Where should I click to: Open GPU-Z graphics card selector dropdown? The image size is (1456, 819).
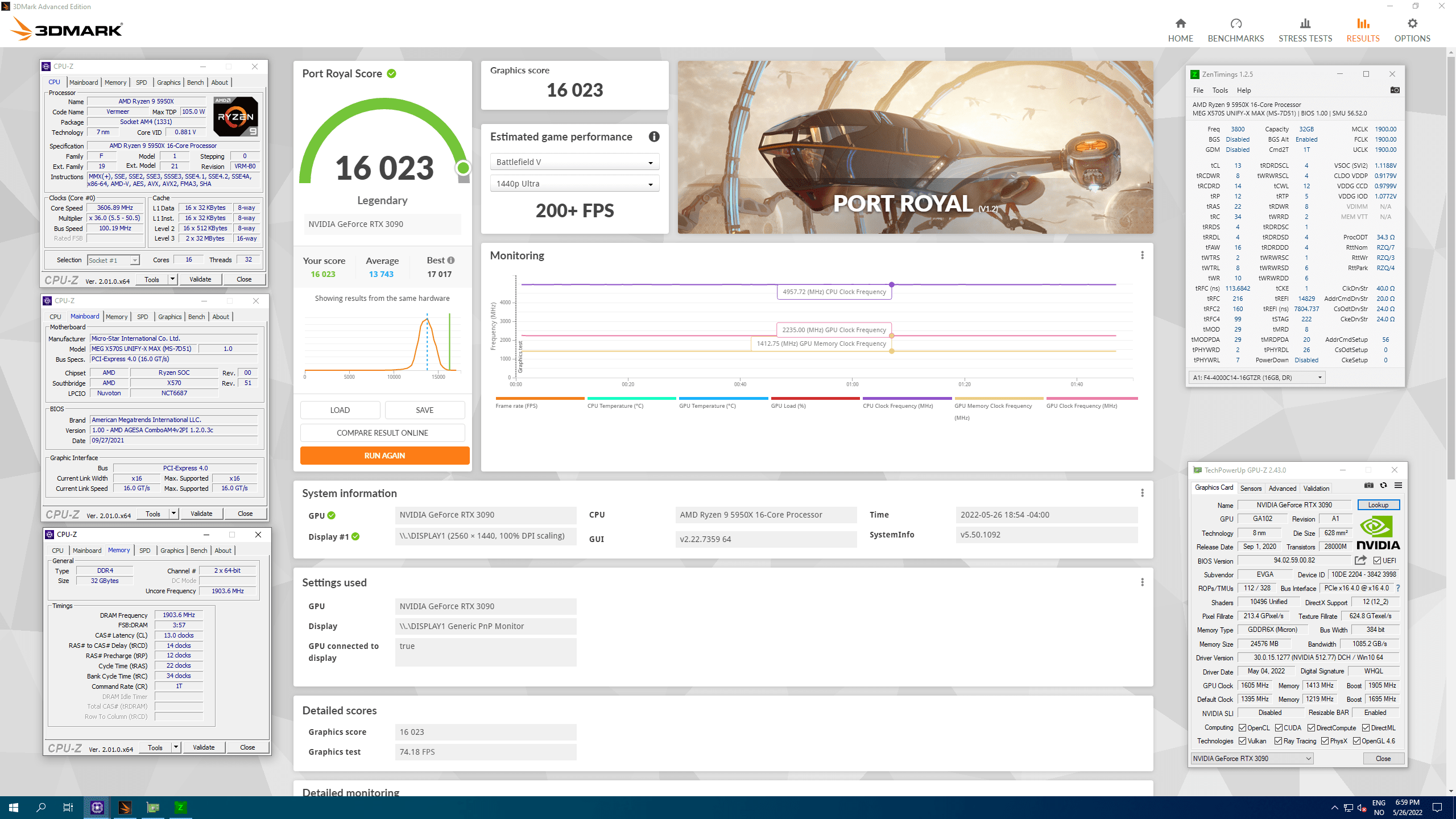coord(1251,759)
